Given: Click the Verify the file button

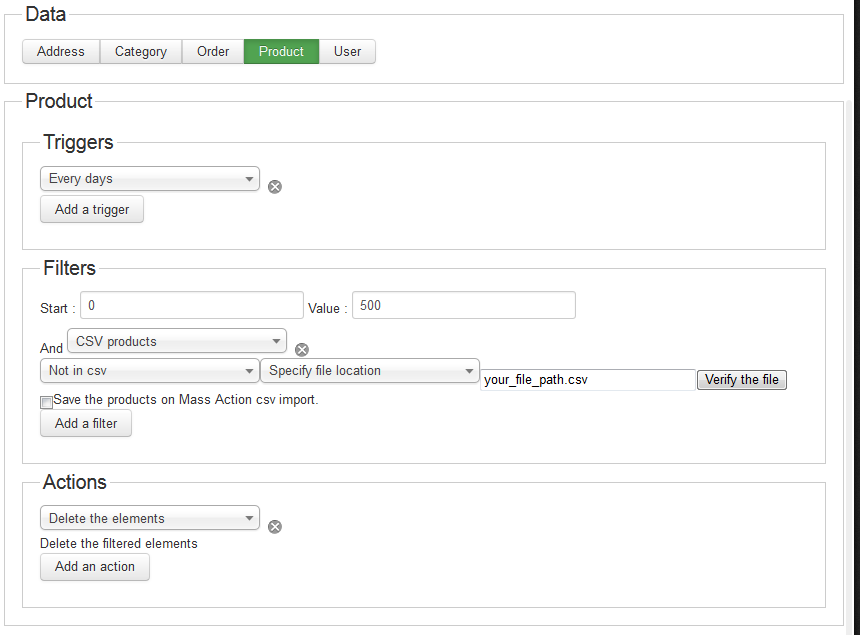Looking at the screenshot, I should 742,379.
